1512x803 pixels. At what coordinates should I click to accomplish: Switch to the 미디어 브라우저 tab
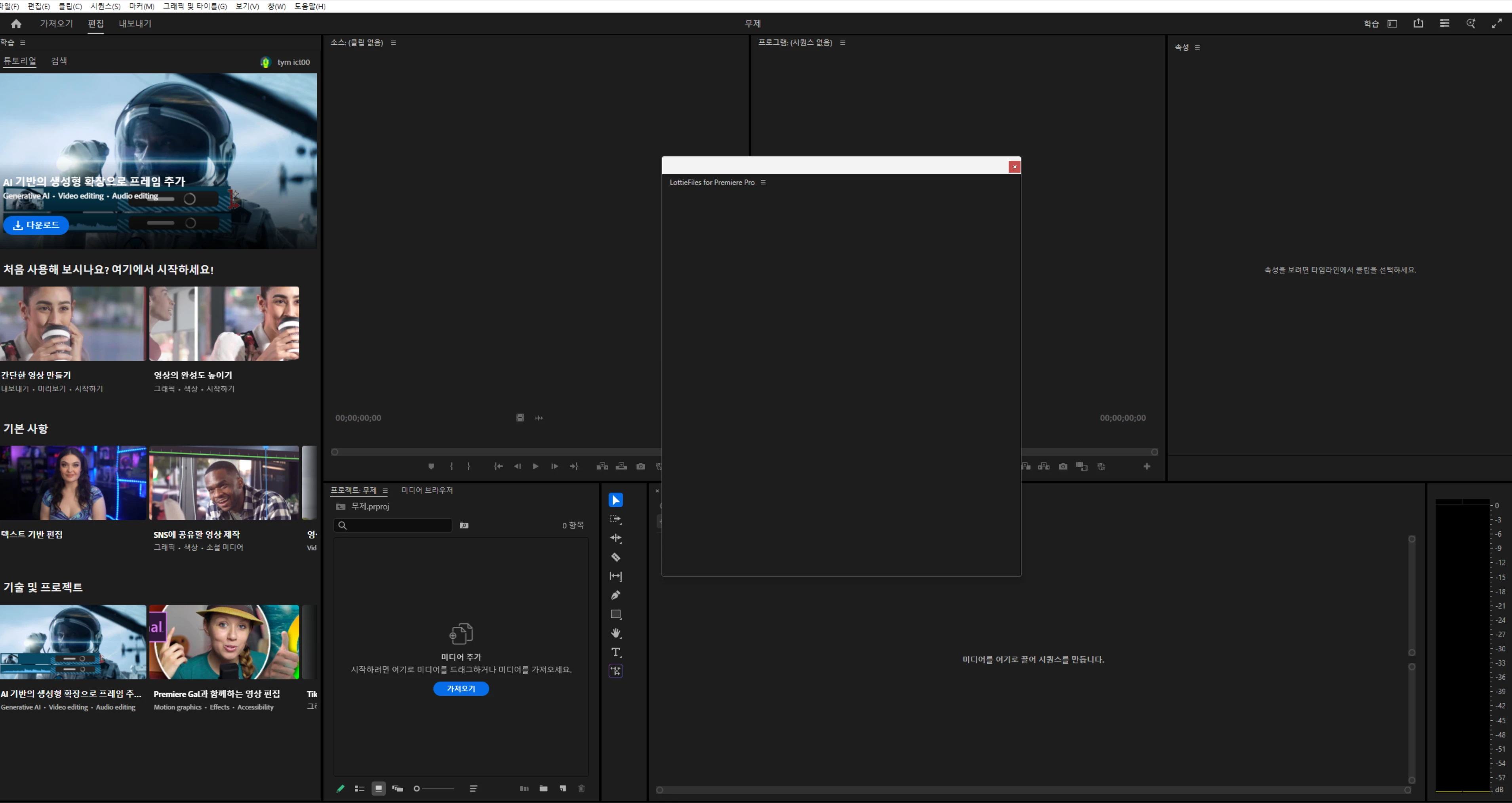[427, 490]
